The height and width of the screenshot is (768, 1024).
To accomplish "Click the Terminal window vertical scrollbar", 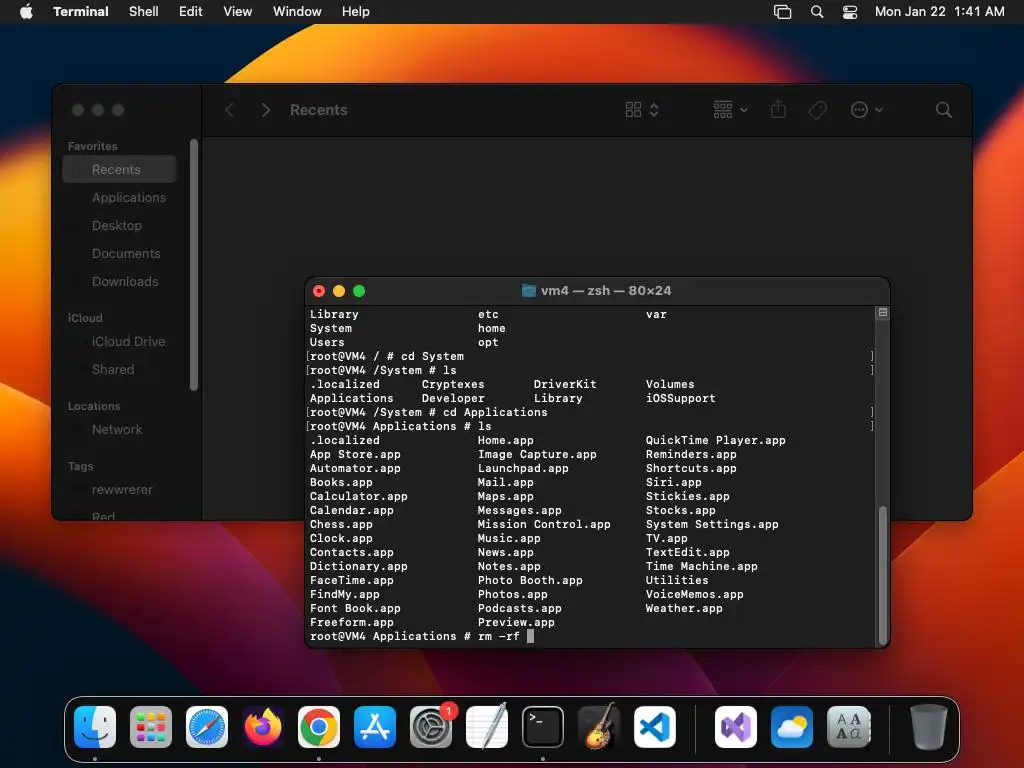I will (x=883, y=575).
